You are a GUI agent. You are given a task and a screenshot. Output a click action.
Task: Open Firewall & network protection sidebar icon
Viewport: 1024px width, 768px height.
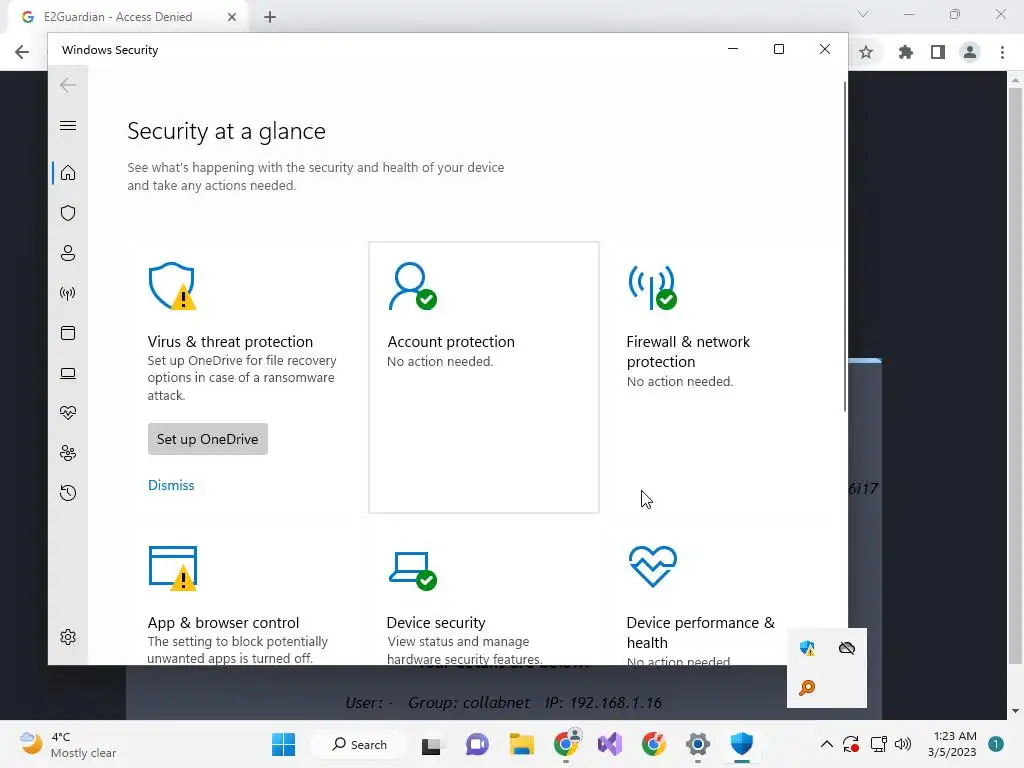[68, 293]
